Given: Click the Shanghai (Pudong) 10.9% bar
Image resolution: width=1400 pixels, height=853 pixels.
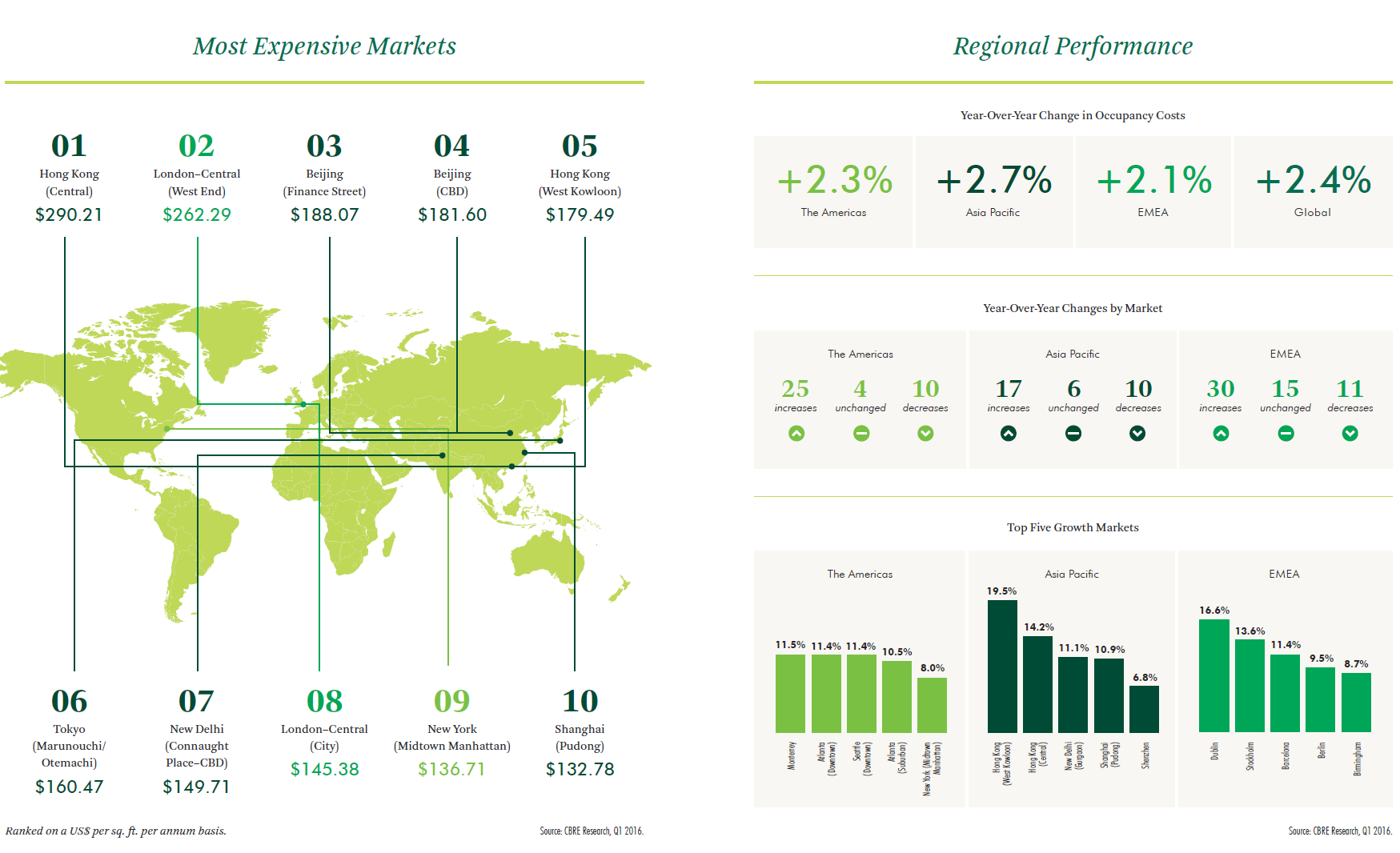Looking at the screenshot, I should [1109, 695].
